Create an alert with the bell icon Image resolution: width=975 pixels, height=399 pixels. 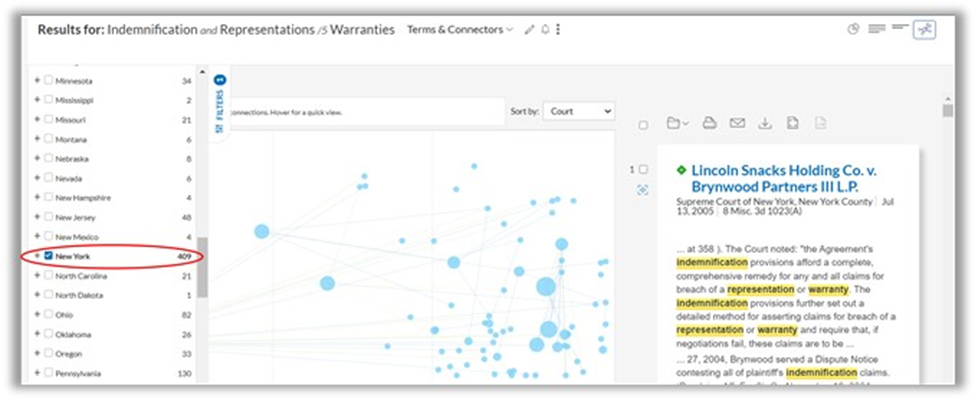click(545, 30)
